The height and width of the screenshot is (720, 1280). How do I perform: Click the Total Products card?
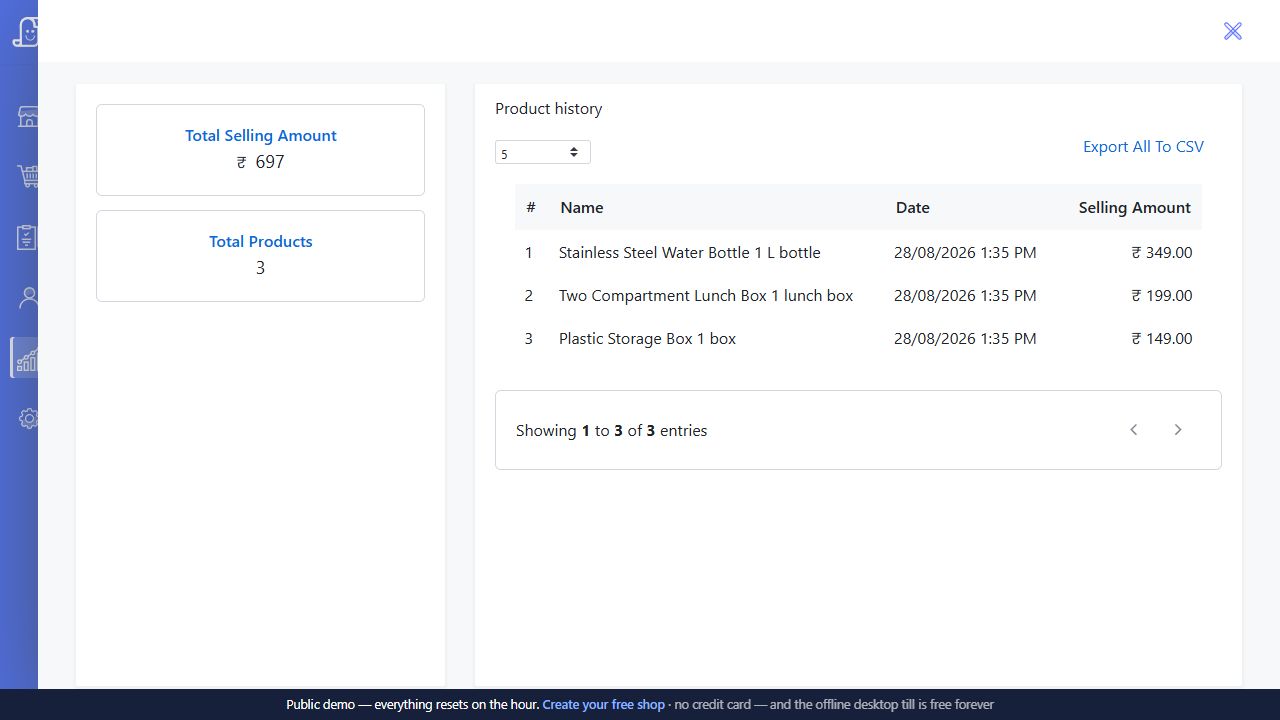pyautogui.click(x=260, y=256)
